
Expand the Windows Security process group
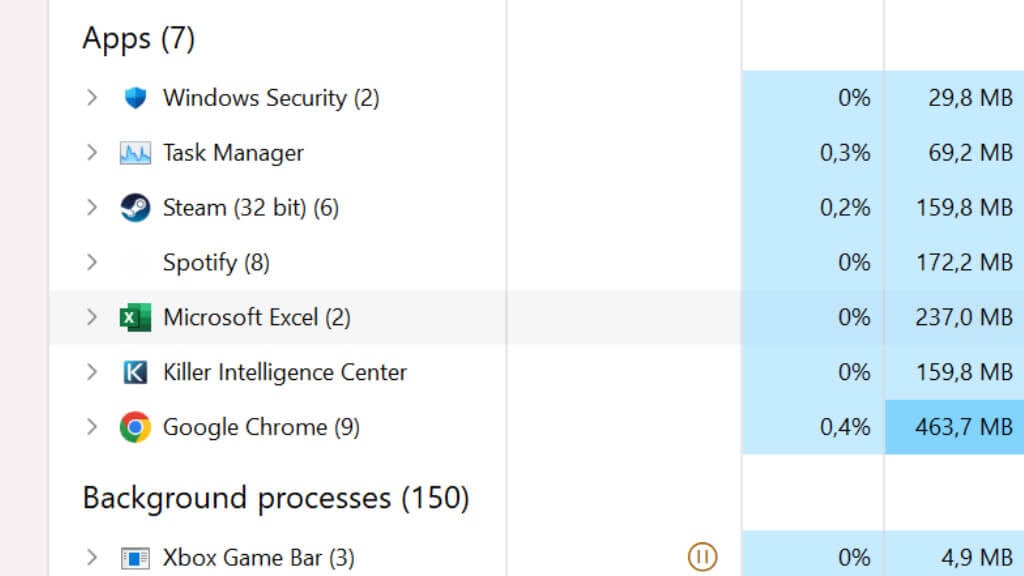(92, 98)
